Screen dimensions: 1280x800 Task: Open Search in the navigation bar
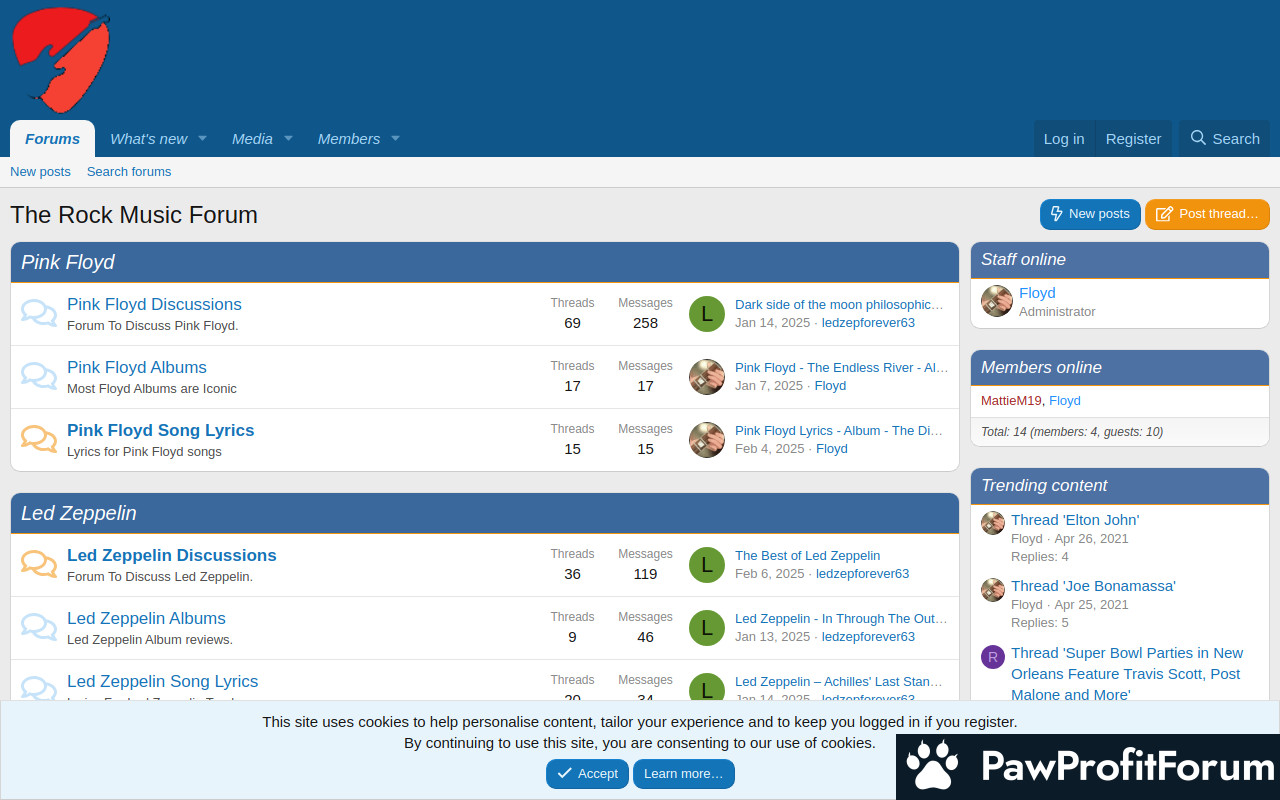click(1225, 139)
